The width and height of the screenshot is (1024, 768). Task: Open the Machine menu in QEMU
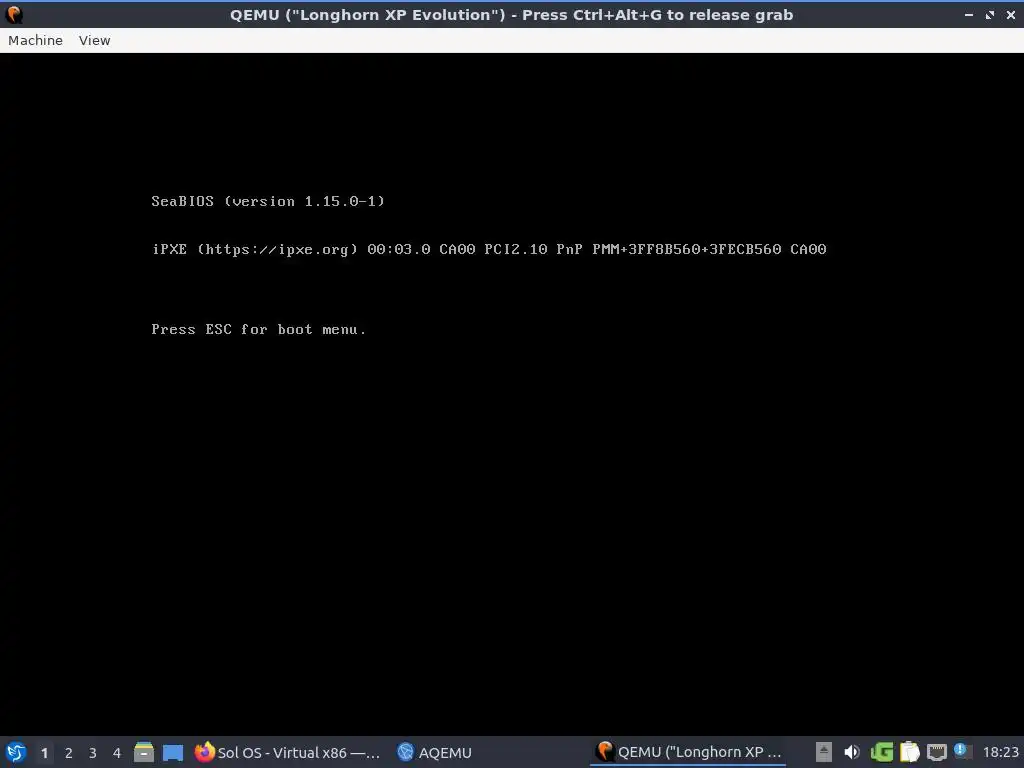tap(35, 40)
